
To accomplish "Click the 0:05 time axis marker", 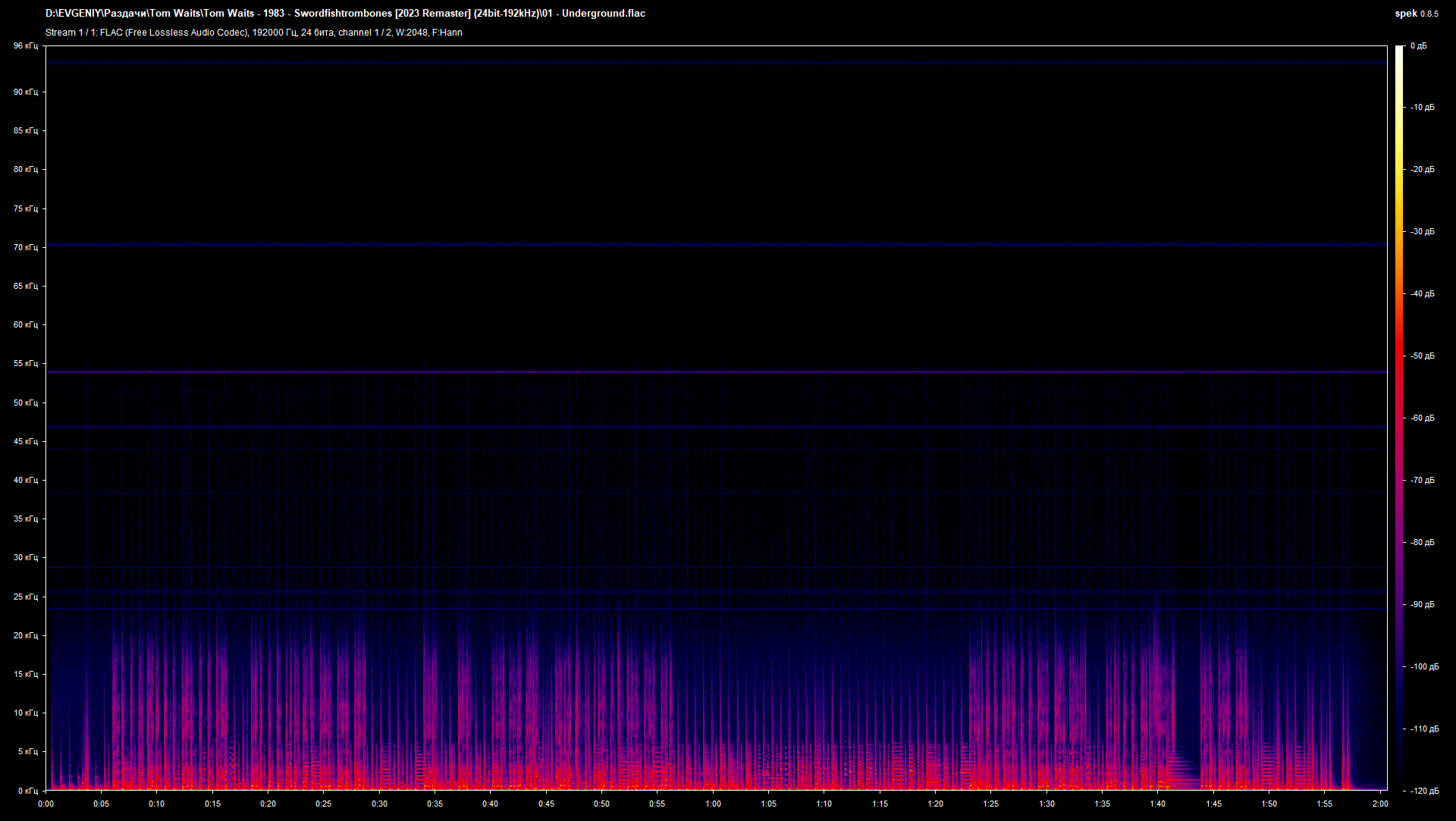I will 101,804.
